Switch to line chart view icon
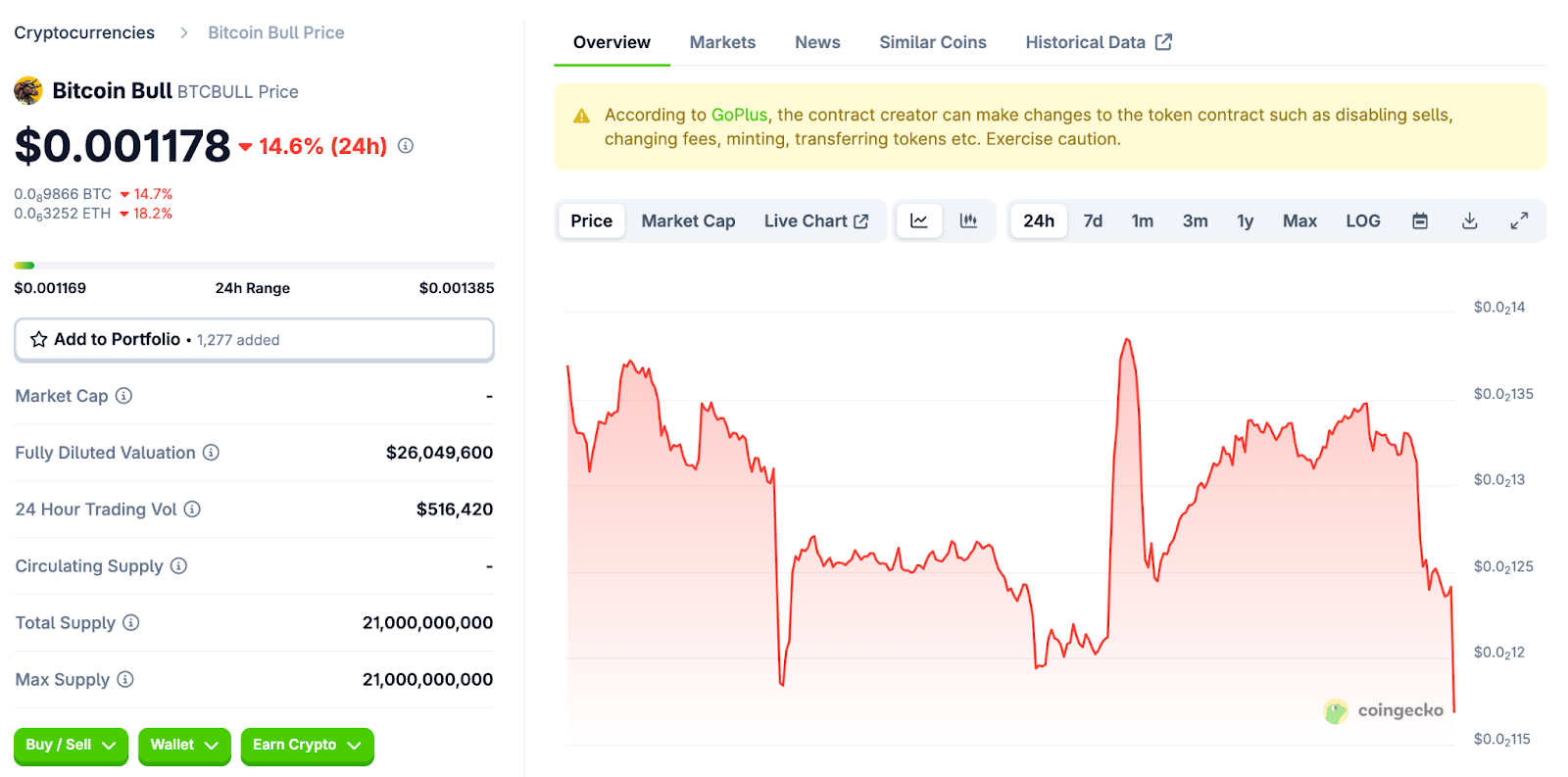This screenshot has height=777, width=1568. click(919, 221)
